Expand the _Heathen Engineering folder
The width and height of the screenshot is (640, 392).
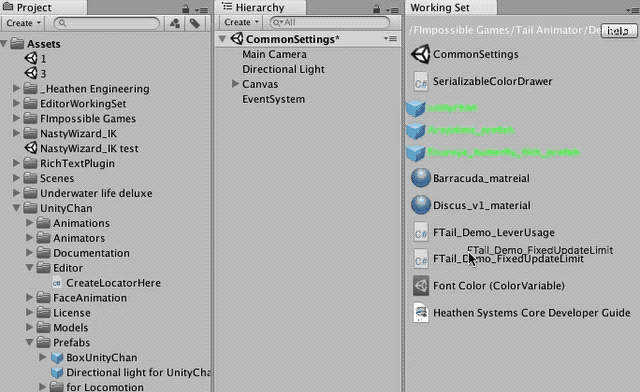pos(16,88)
